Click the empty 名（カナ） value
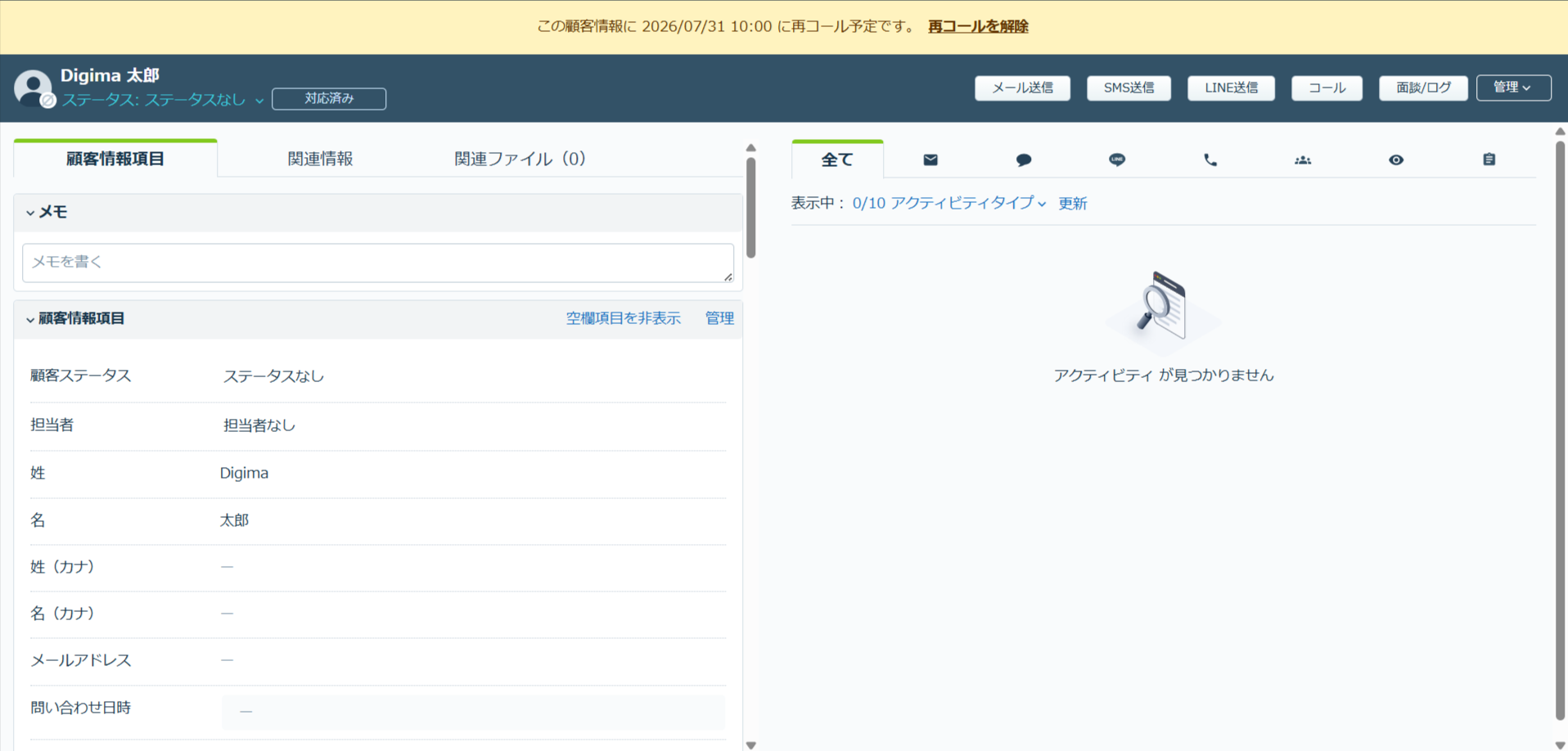Image resolution: width=1568 pixels, height=751 pixels. tap(228, 614)
